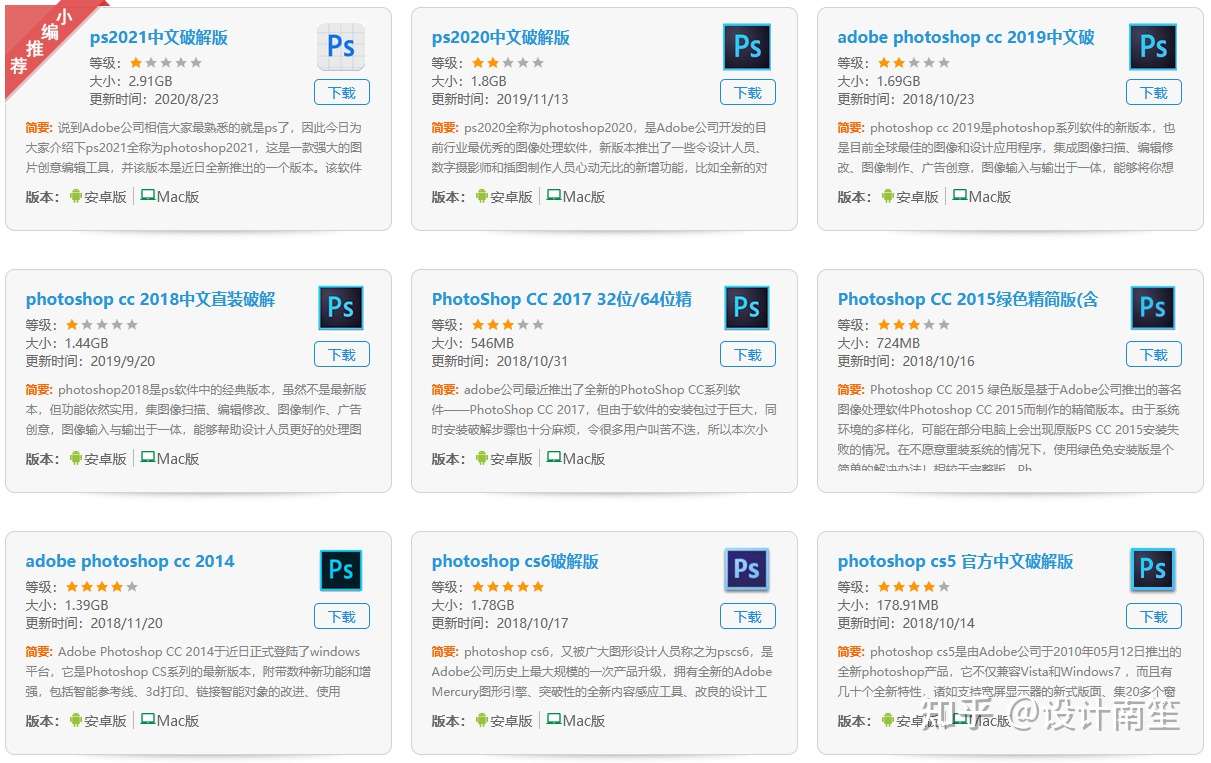The width and height of the screenshot is (1211, 763).
Task: Click update date 2019/11/13
Action: tap(532, 99)
